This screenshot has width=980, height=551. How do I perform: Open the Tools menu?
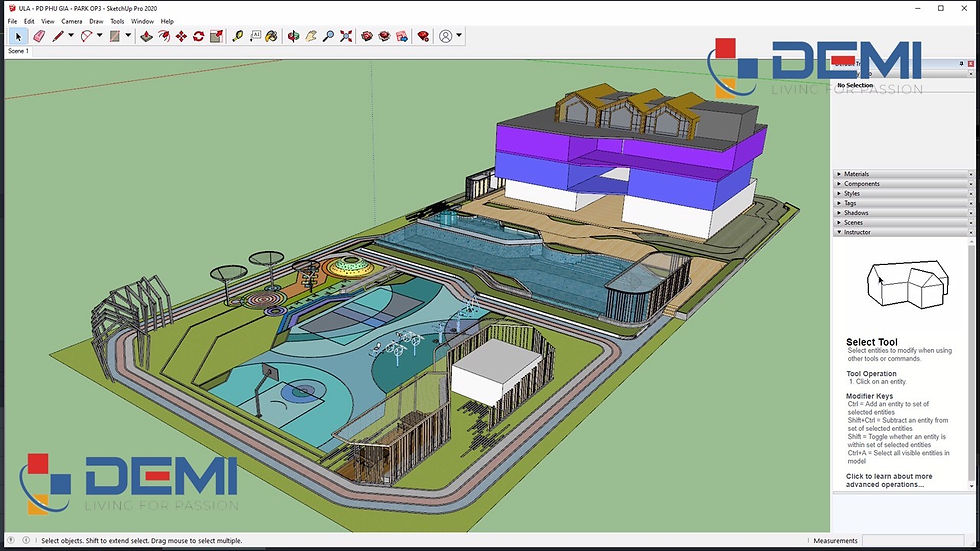click(117, 21)
